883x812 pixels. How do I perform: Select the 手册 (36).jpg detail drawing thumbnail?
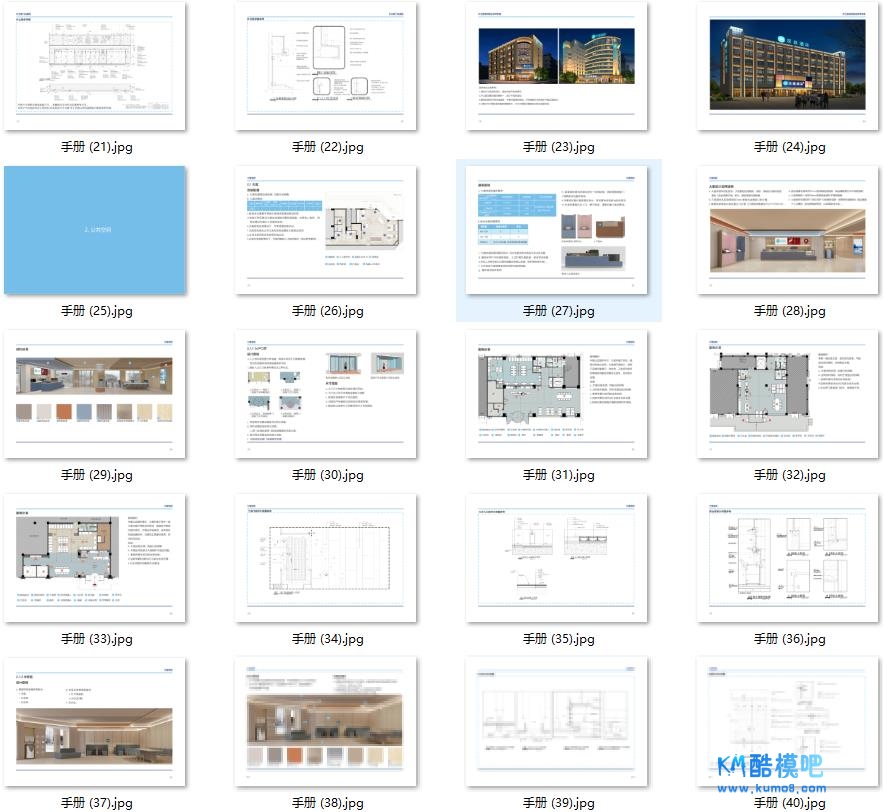[789, 558]
